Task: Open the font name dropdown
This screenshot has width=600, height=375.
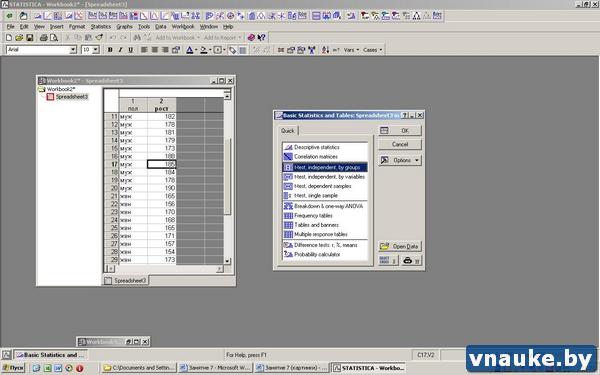Action: tap(73, 50)
